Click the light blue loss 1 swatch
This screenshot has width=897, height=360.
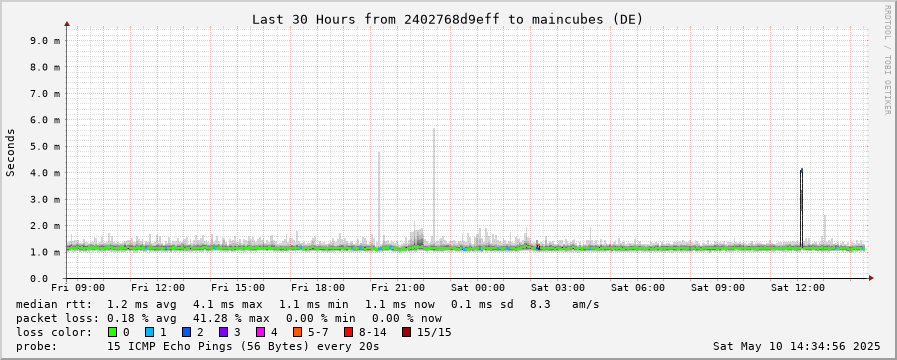[149, 332]
